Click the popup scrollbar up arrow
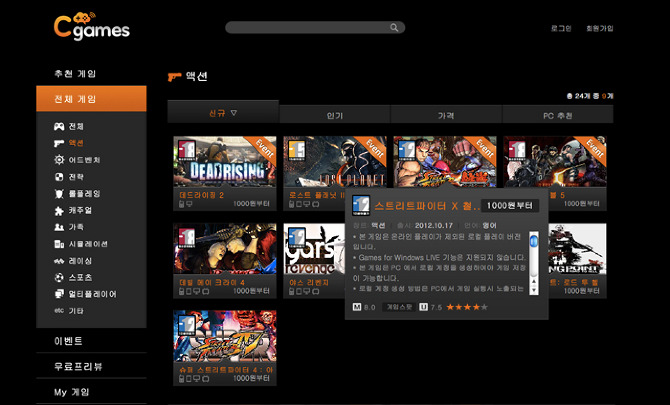Viewport: 670px width, 405px height. pos(534,282)
